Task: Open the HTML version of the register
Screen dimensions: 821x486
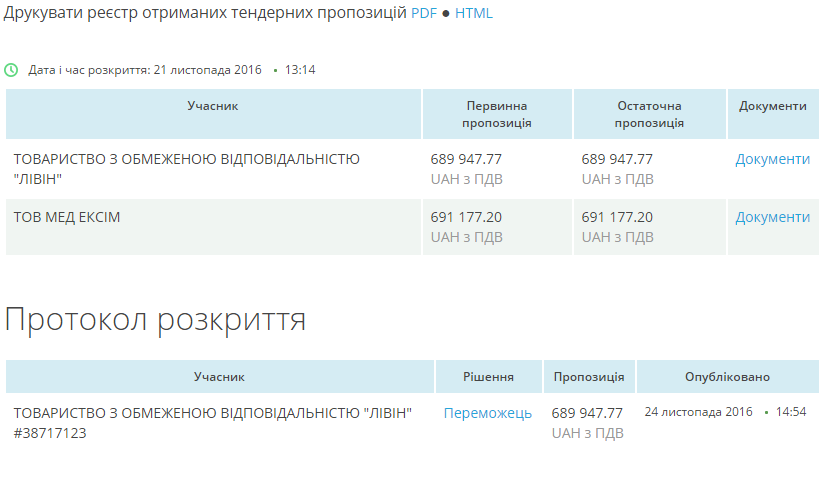Action: (x=474, y=14)
